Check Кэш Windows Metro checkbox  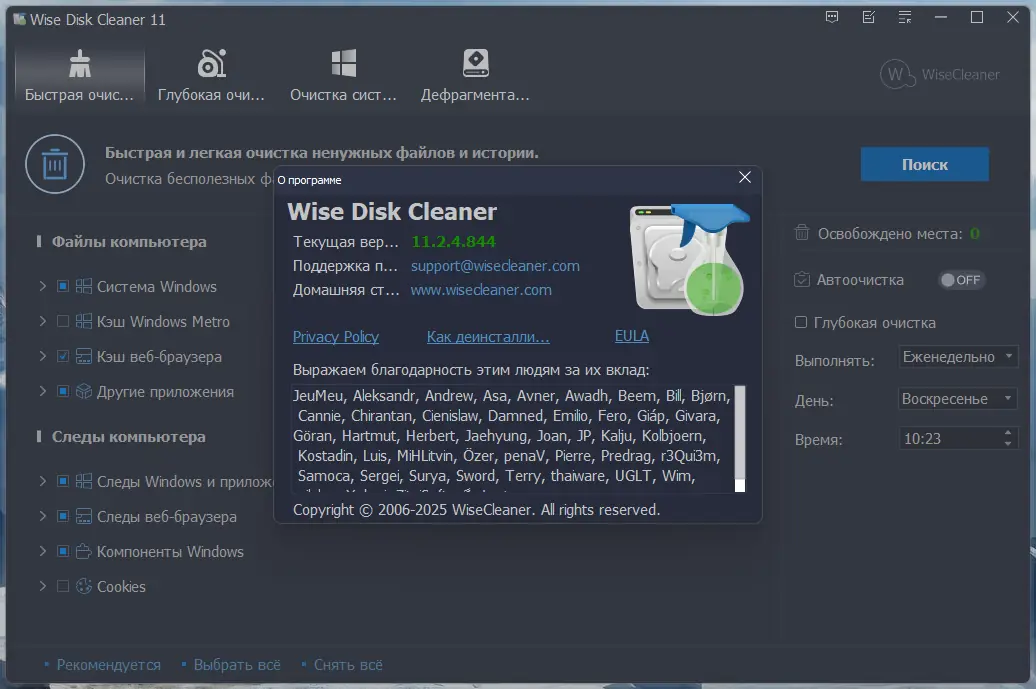point(63,321)
